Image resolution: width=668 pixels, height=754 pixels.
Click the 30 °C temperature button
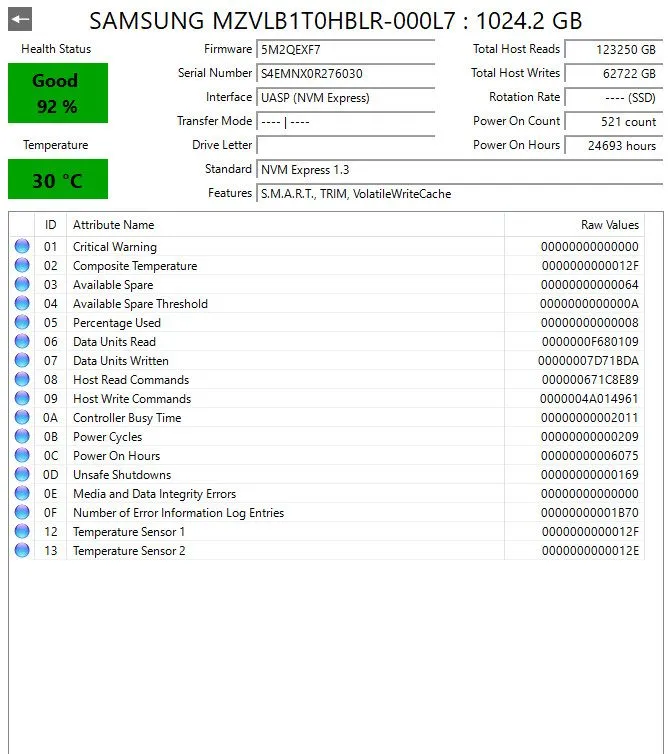point(58,179)
